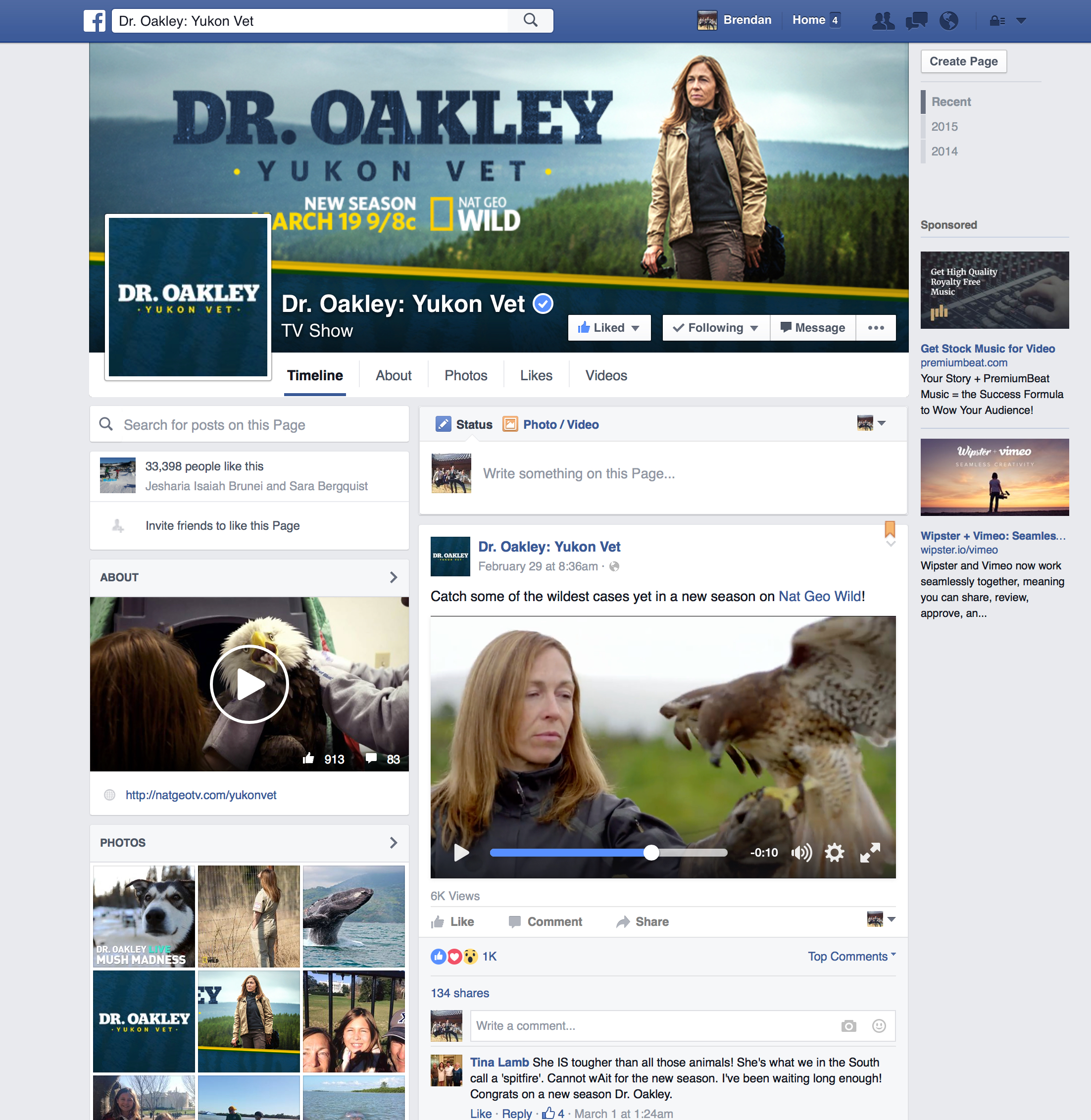Image resolution: width=1091 pixels, height=1120 pixels.
Task: Expand the hawk video to fullscreen
Action: pyautogui.click(x=870, y=853)
